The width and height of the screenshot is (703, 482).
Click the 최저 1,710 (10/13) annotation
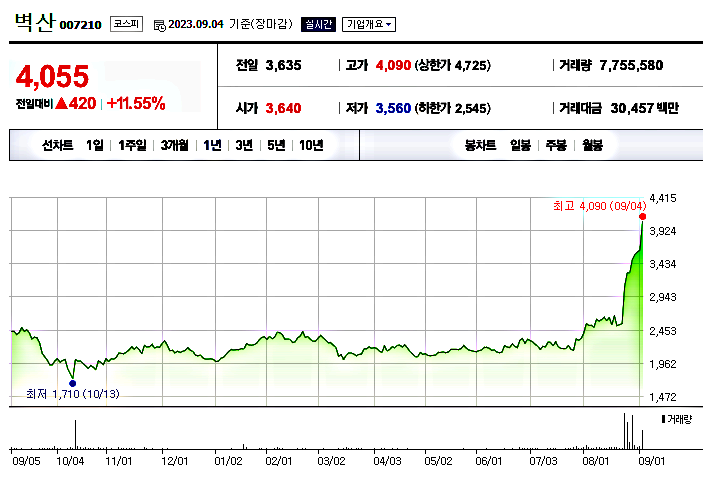click(x=73, y=394)
